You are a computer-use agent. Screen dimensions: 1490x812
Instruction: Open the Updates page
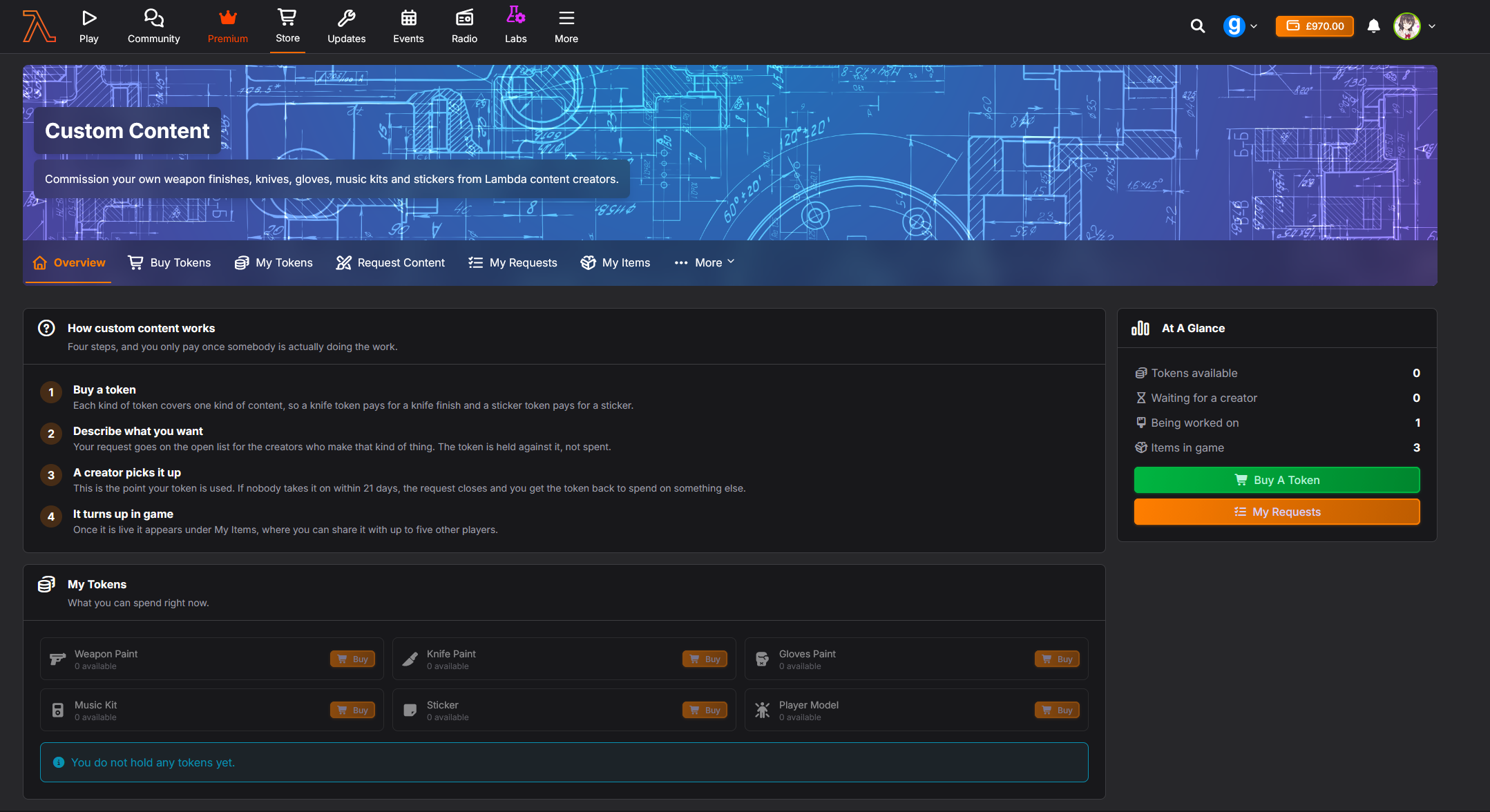click(x=347, y=26)
